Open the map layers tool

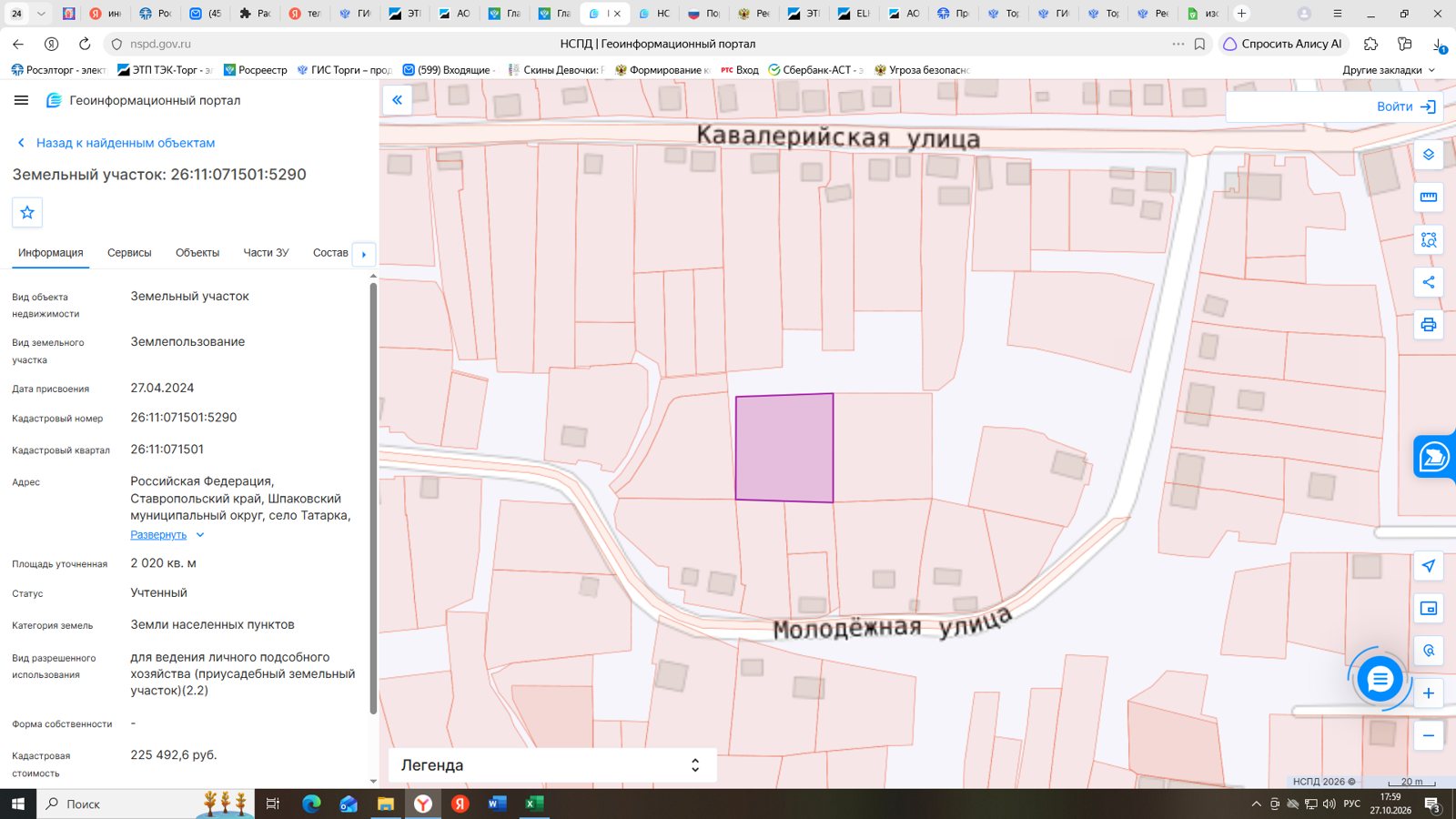(1429, 155)
